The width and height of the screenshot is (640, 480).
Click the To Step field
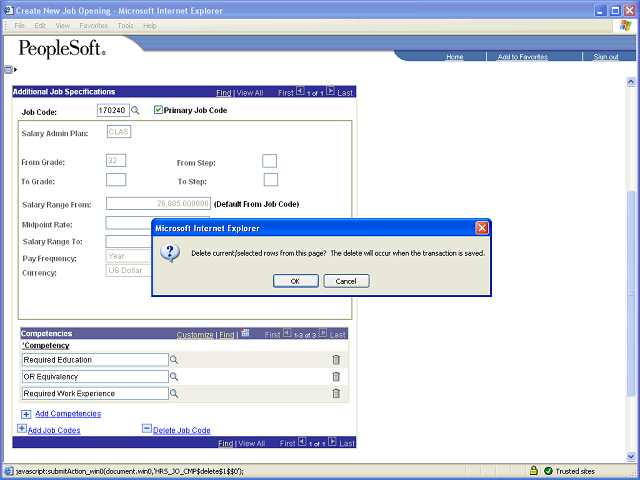[271, 180]
